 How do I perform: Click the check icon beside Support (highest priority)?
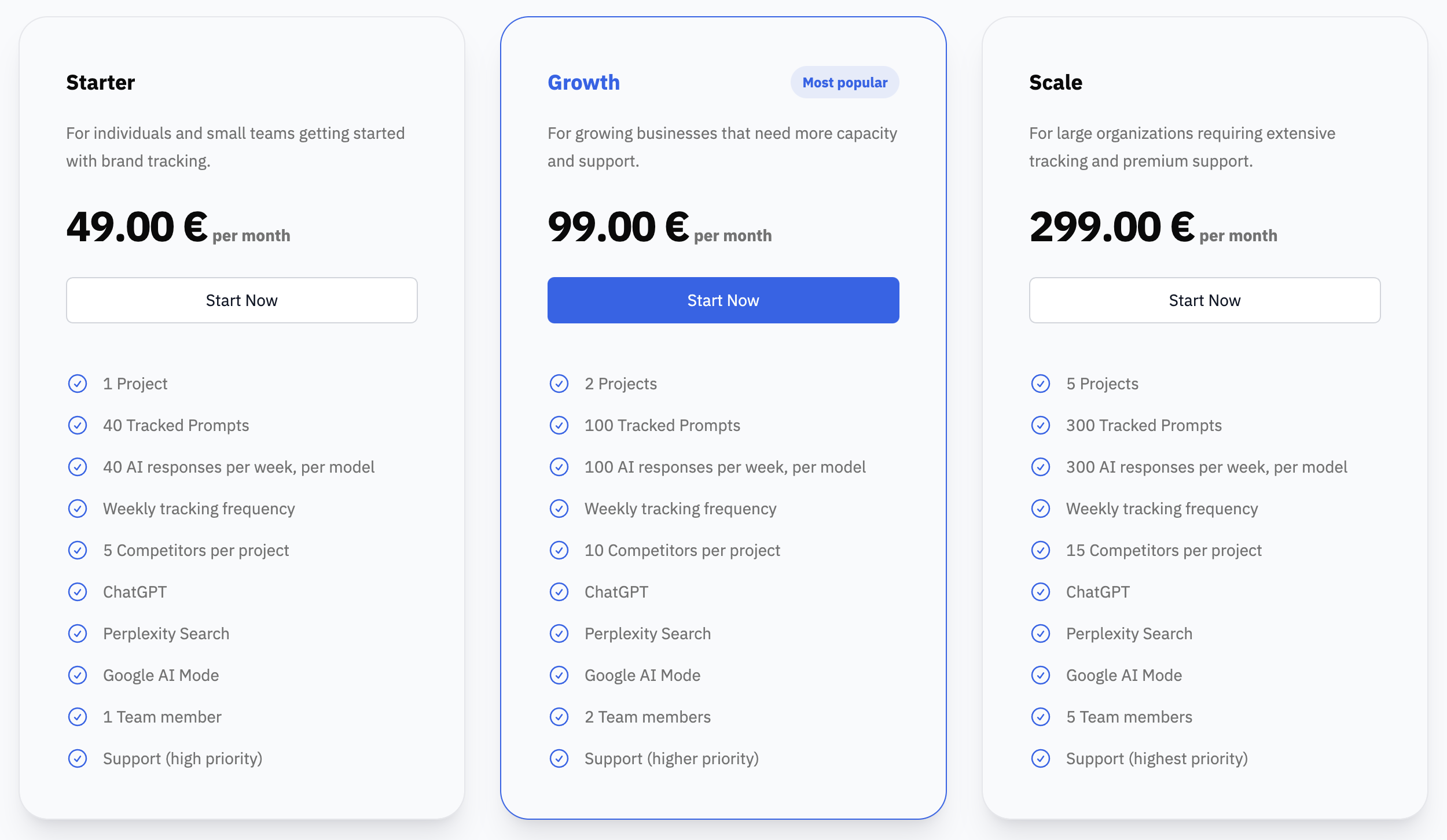click(x=1041, y=758)
